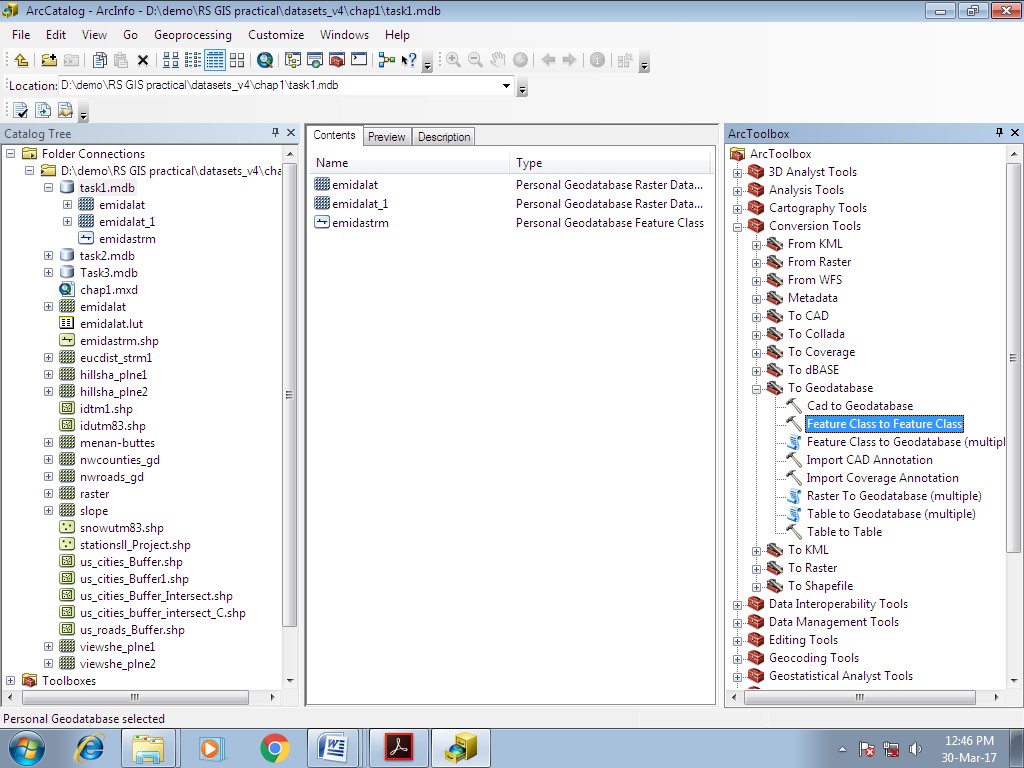Toggle the Catalog Tree window icon
Viewport: 1024px width, 768px height.
click(293, 60)
